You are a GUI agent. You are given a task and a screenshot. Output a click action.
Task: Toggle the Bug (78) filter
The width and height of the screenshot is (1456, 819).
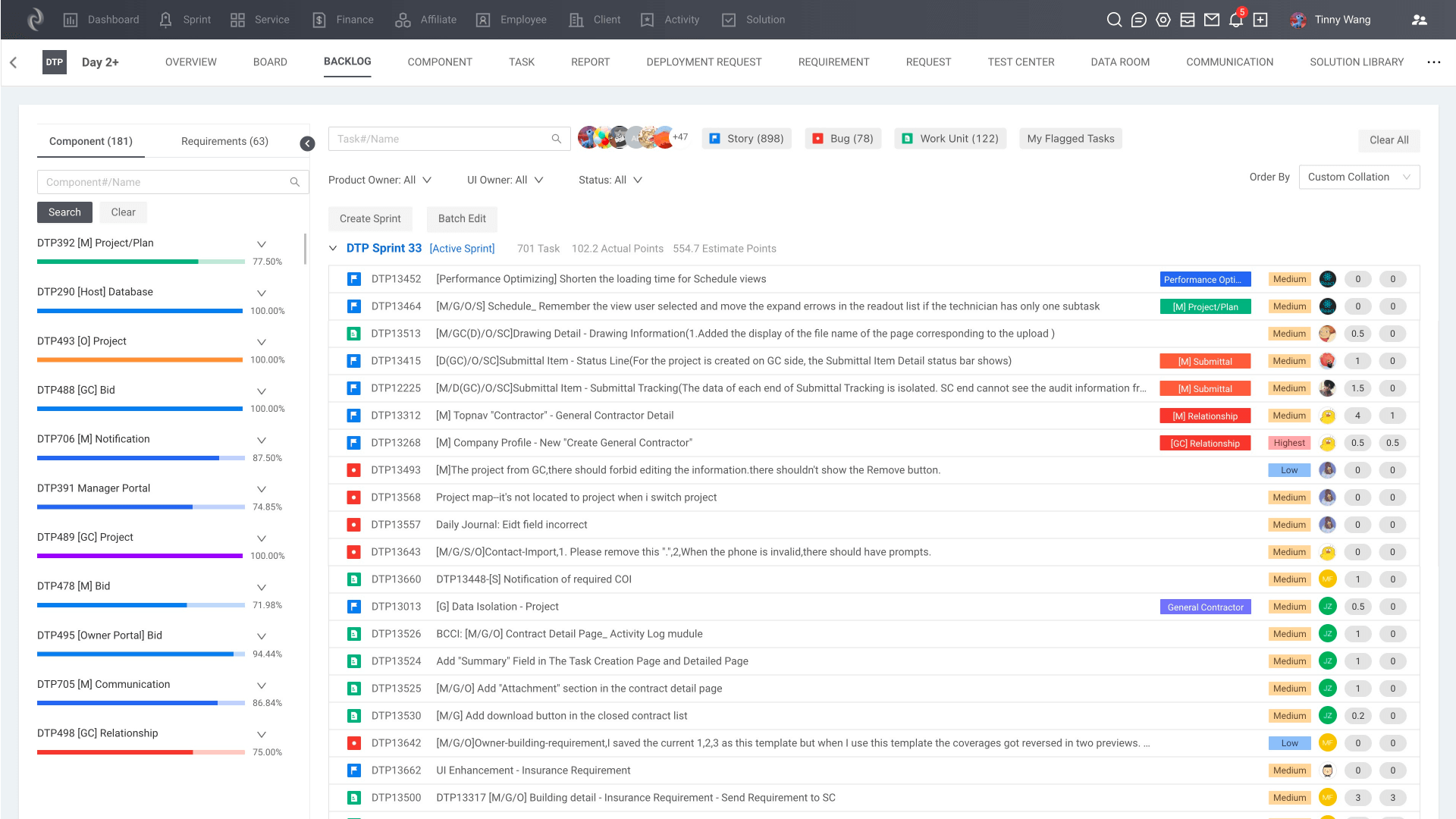pyautogui.click(x=843, y=139)
